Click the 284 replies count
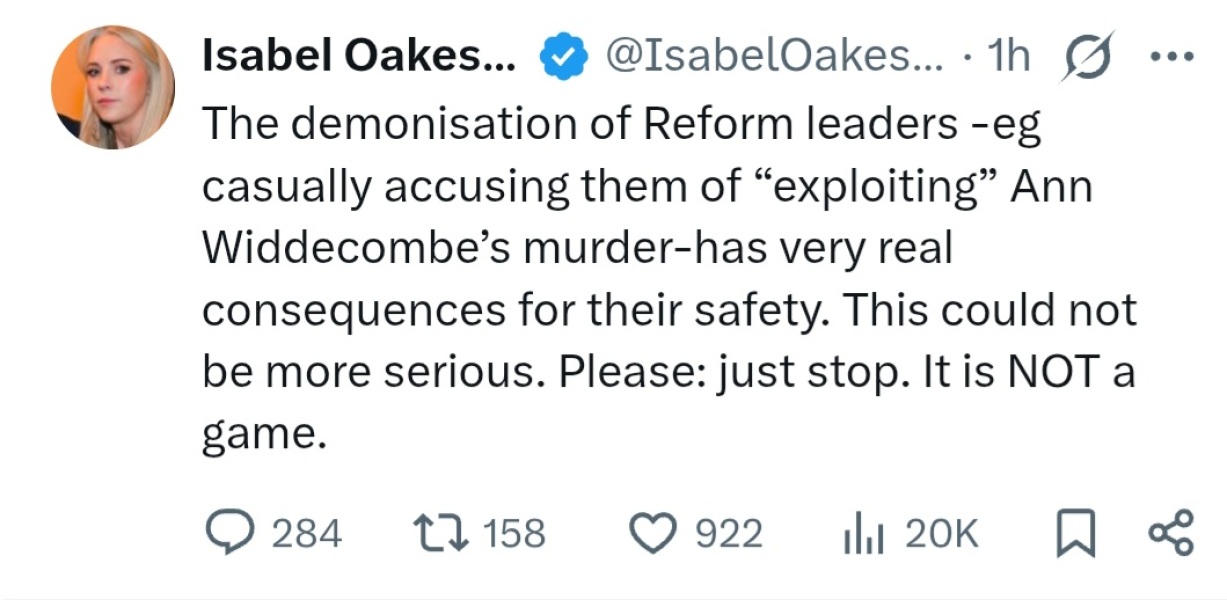The height and width of the screenshot is (600, 1227). [307, 533]
